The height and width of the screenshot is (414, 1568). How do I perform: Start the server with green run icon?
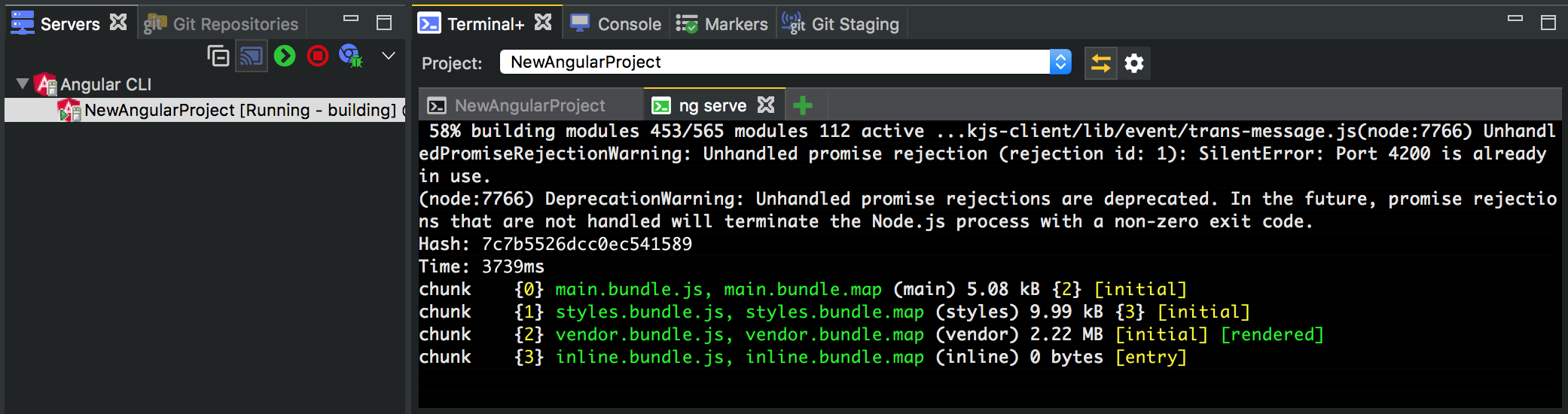pos(285,56)
